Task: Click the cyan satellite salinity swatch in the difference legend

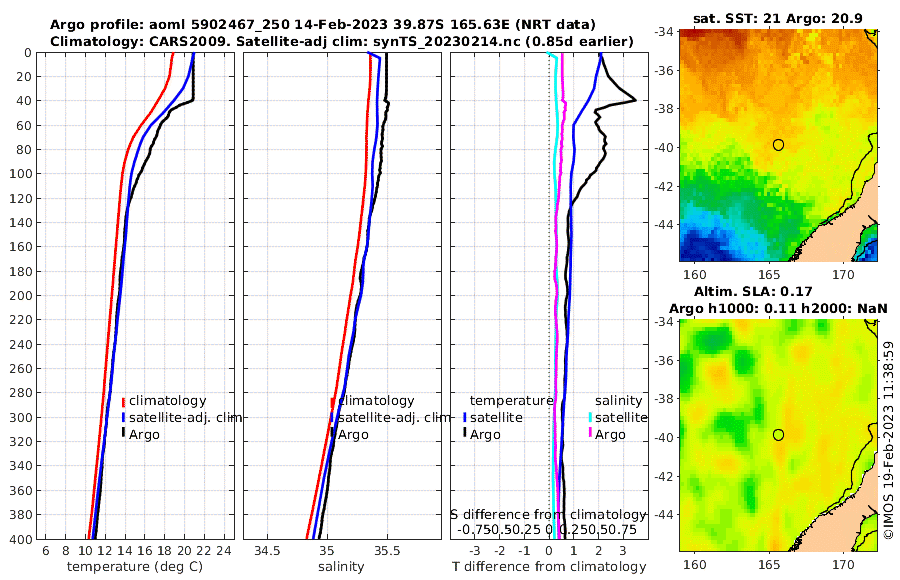Action: pos(591,418)
